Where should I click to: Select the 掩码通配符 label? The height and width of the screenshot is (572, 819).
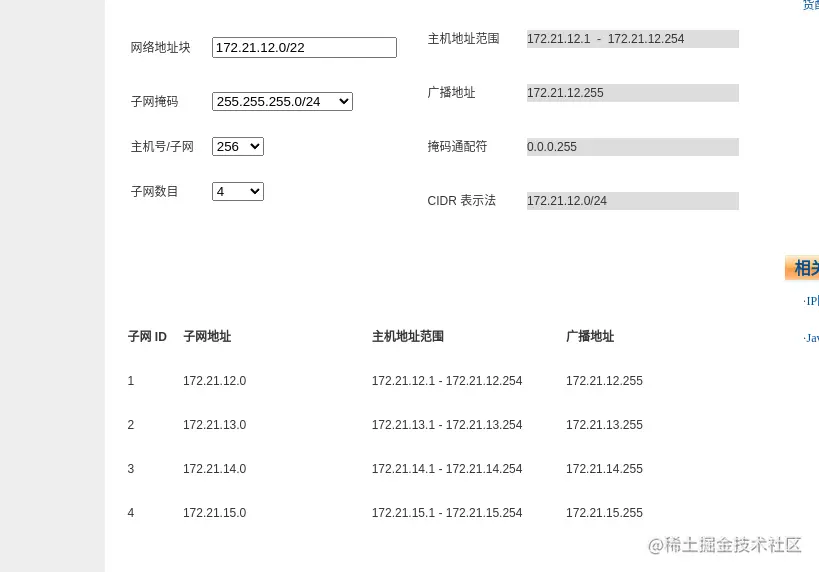pyautogui.click(x=457, y=146)
